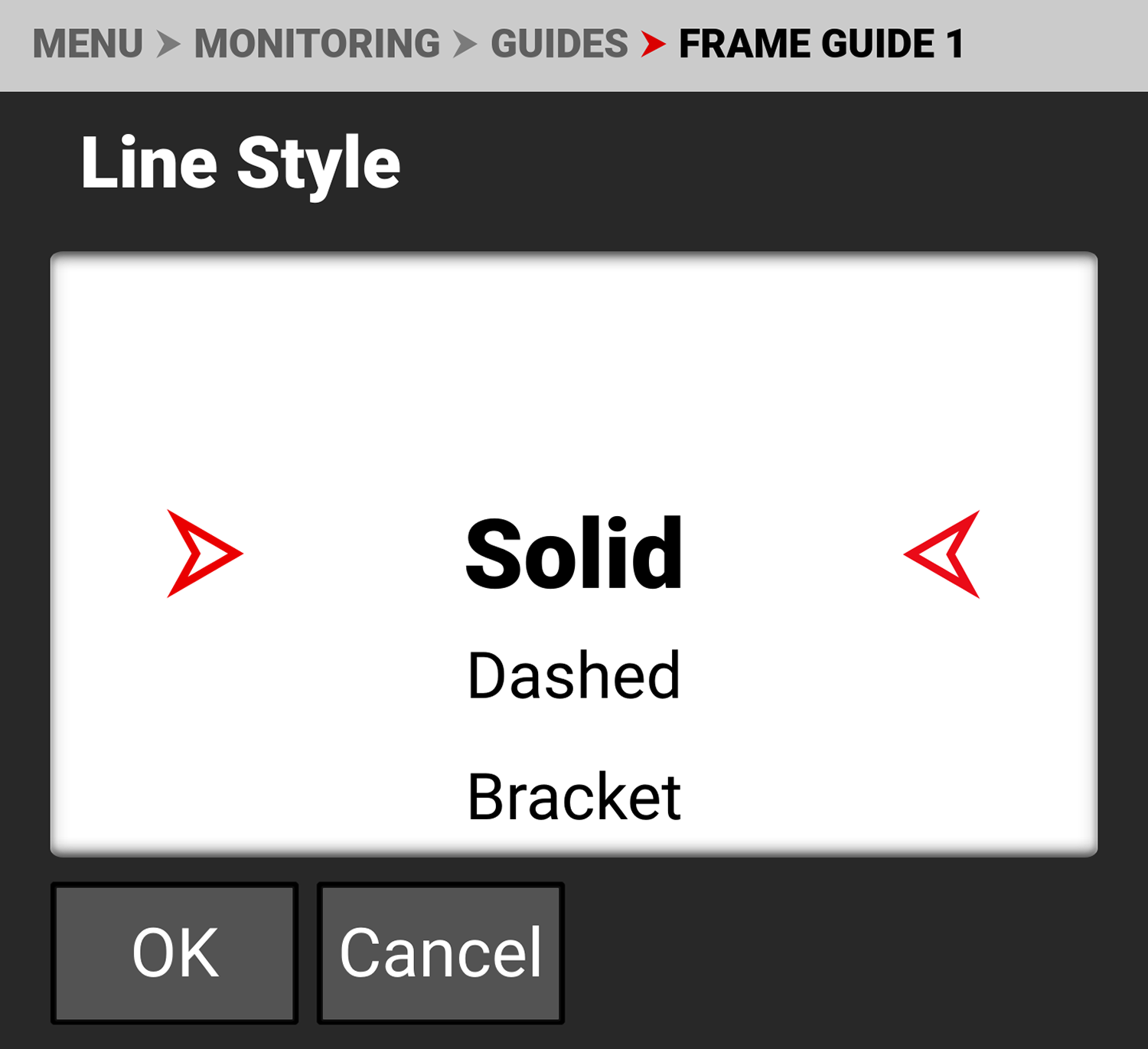This screenshot has height=1049, width=1148.
Task: Pick the Bracket line style
Action: 574,797
